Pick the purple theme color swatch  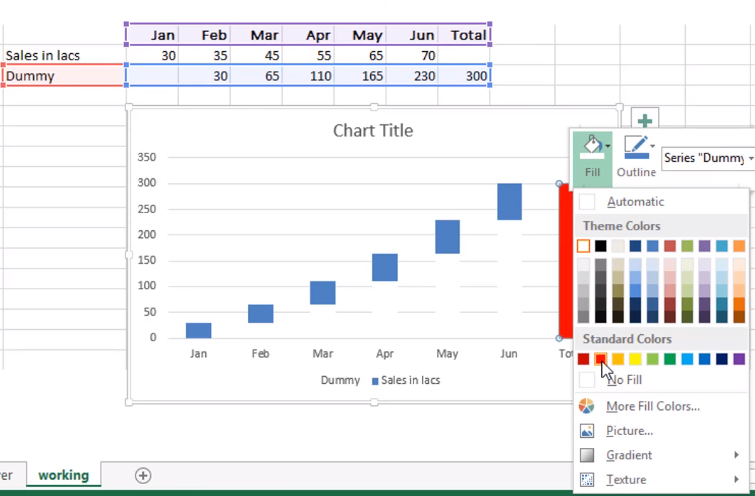click(704, 246)
